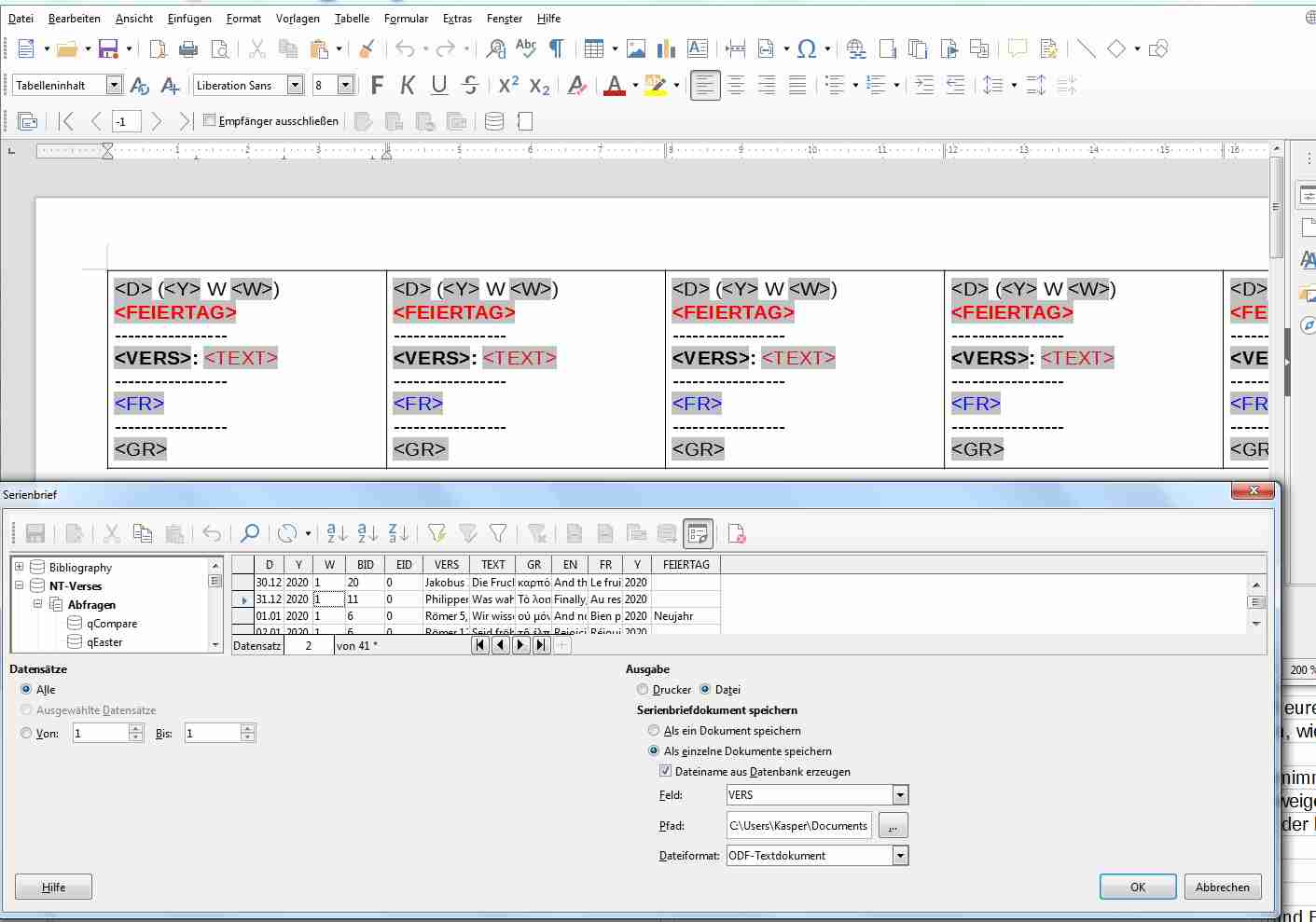
Task: Open the Dateiformat dropdown
Action: pos(899,855)
